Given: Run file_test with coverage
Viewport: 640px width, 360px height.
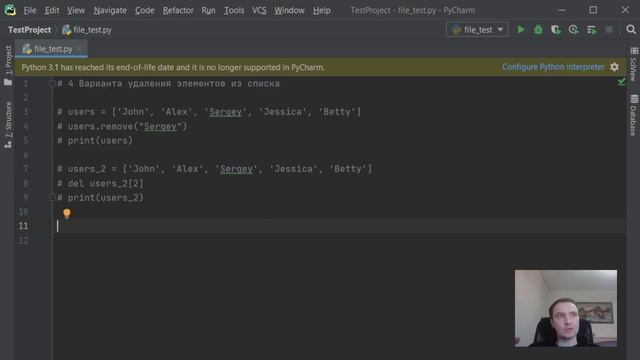Looking at the screenshot, I should tap(556, 30).
